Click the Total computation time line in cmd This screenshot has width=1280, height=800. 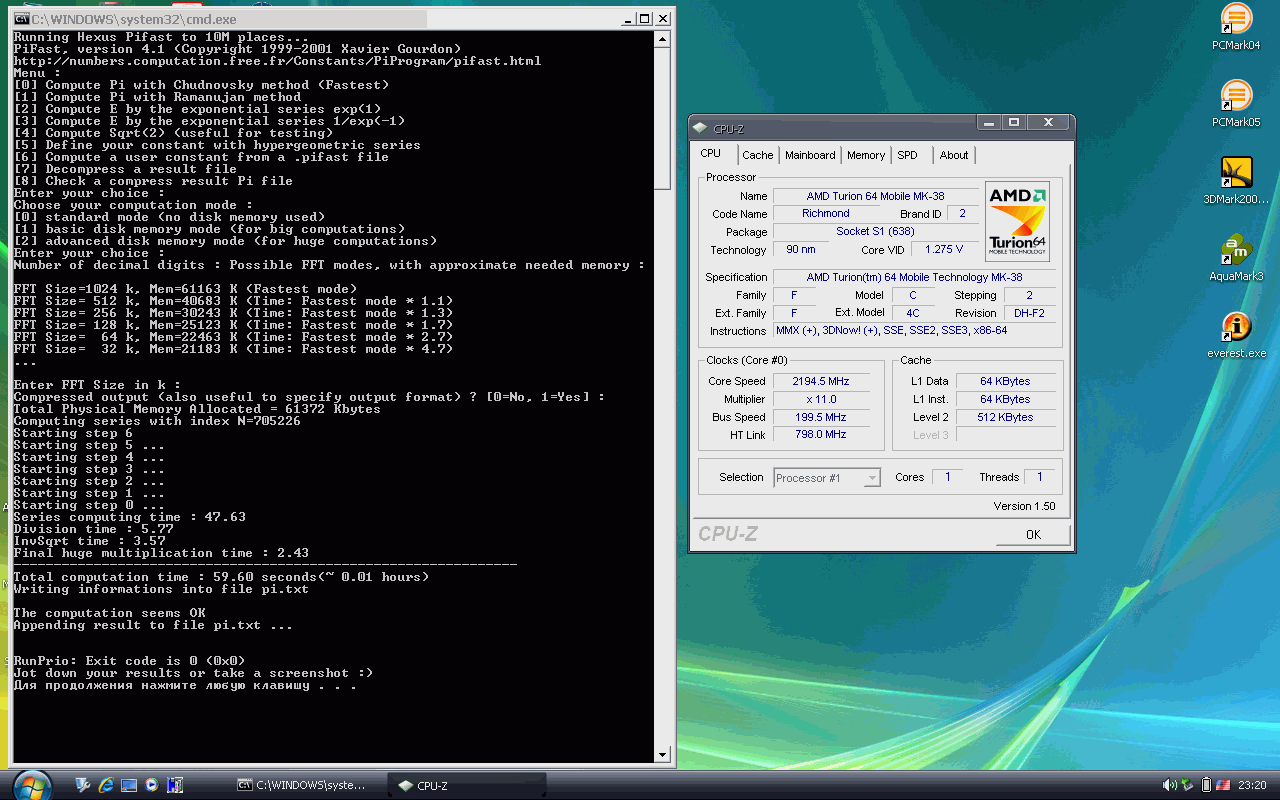click(x=221, y=577)
